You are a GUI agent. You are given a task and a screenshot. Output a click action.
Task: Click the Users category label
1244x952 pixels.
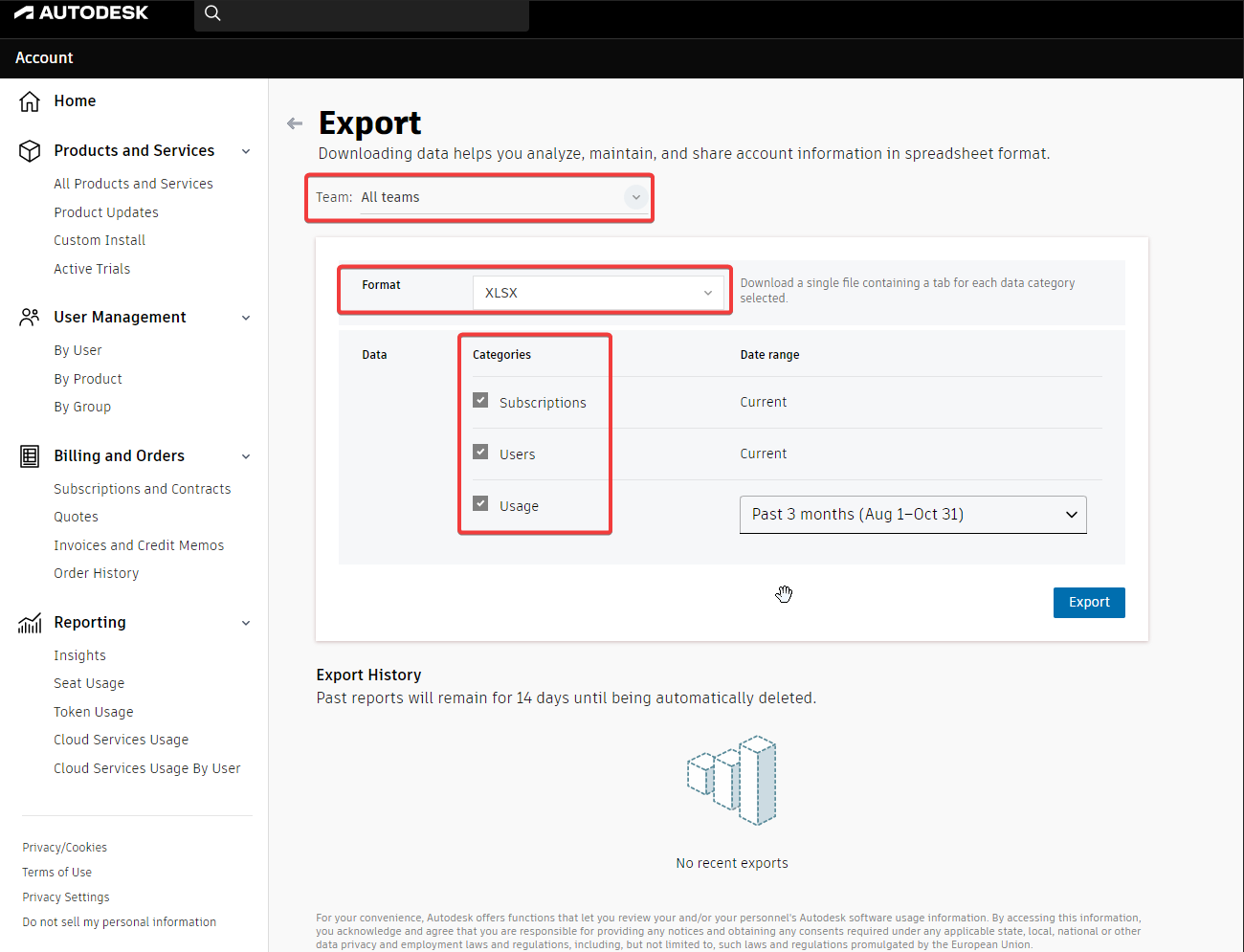click(517, 454)
